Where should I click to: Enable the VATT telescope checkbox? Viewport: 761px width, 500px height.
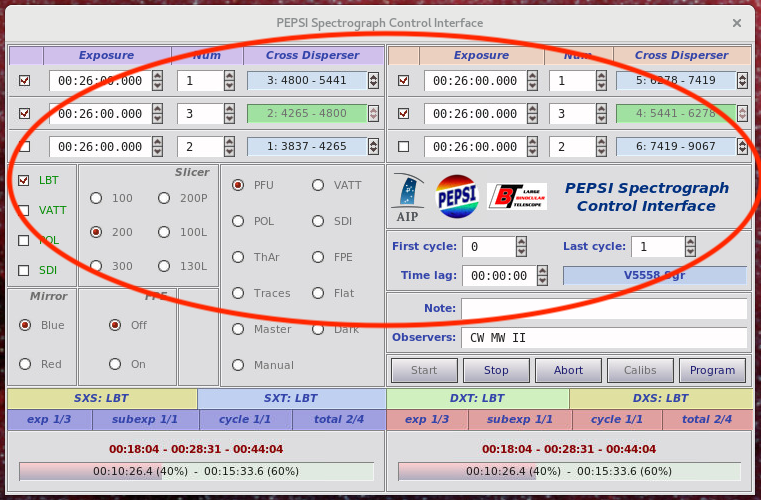coord(23,211)
